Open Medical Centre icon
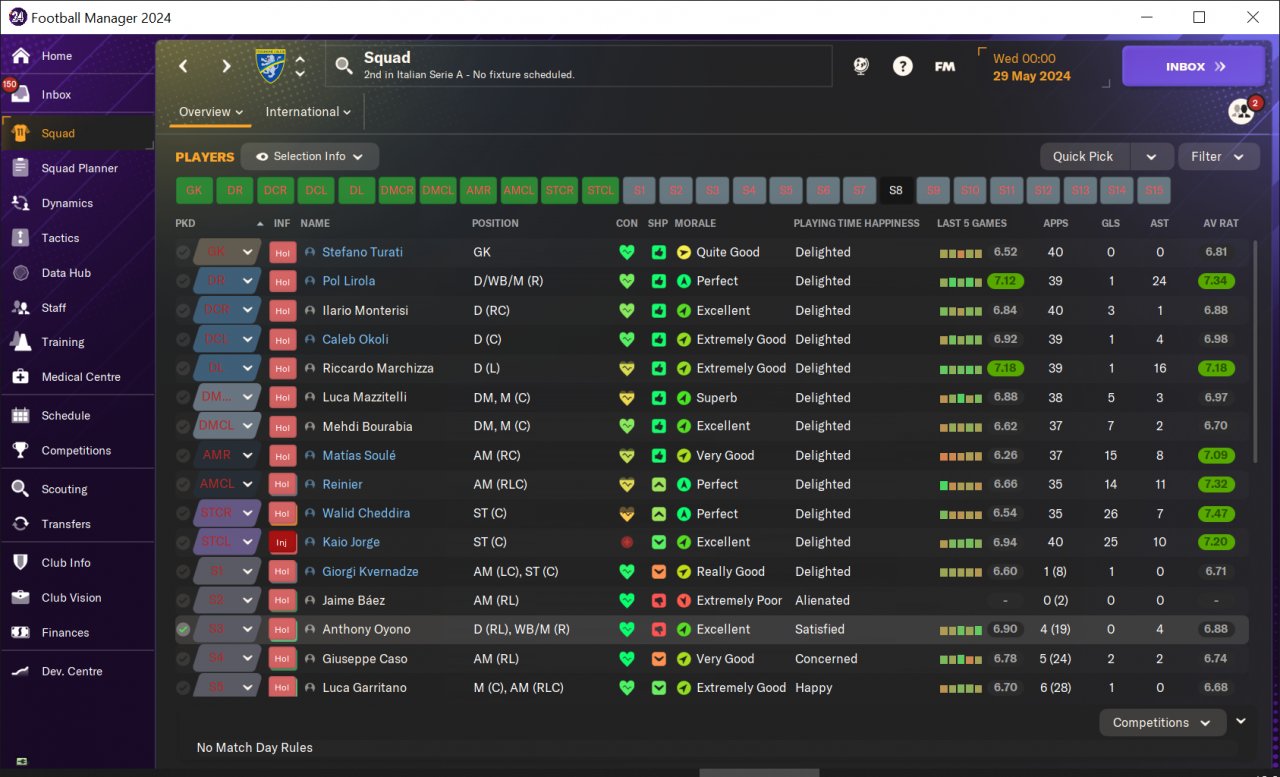This screenshot has width=1280, height=777. point(20,377)
